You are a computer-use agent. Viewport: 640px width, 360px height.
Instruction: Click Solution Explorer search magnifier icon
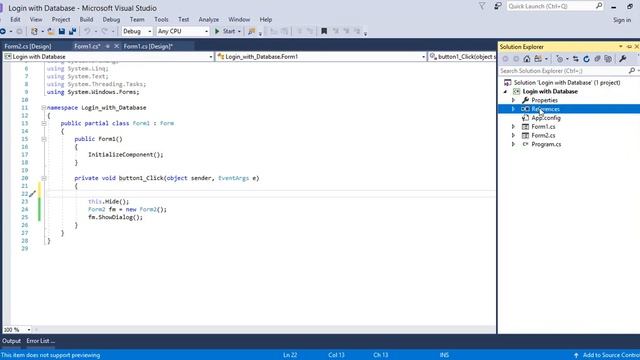tap(631, 71)
